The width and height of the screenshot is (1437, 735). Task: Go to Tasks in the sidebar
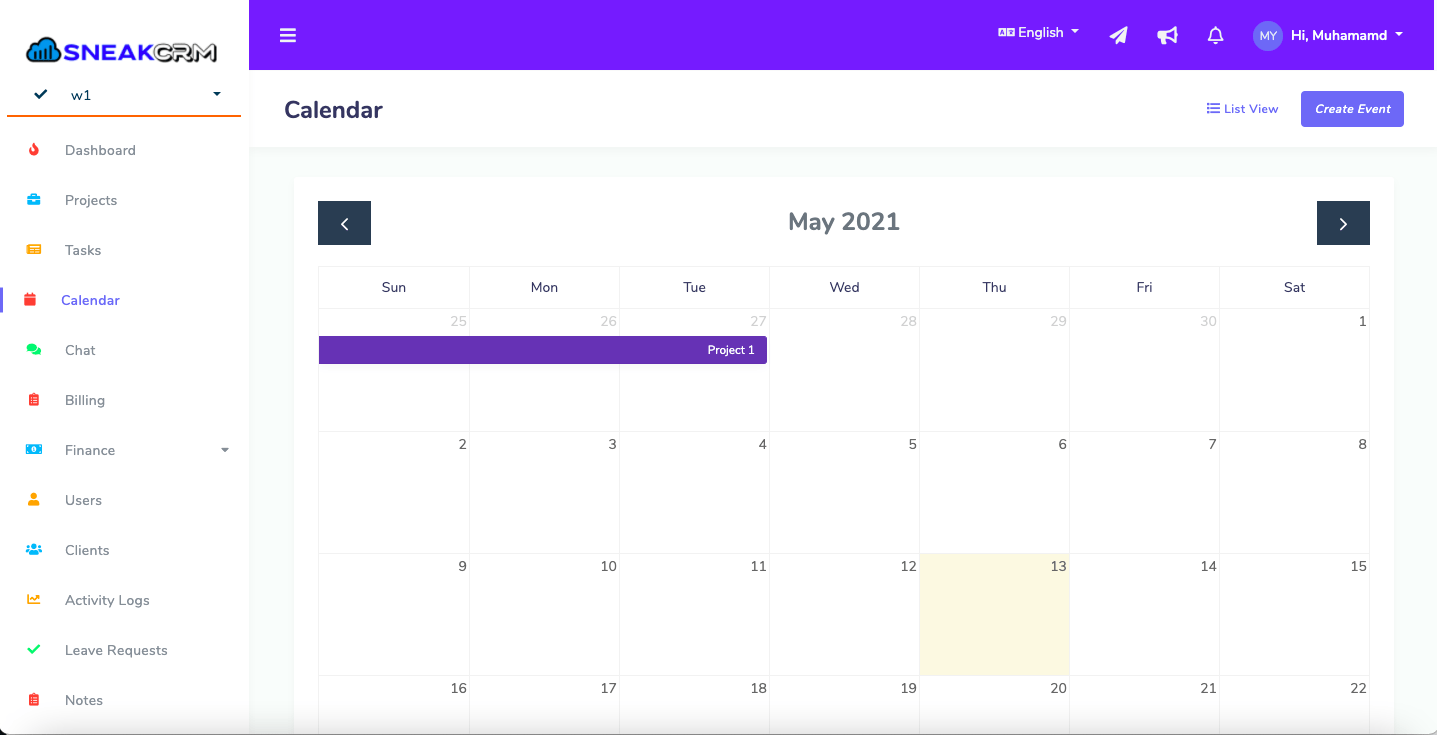tap(83, 250)
